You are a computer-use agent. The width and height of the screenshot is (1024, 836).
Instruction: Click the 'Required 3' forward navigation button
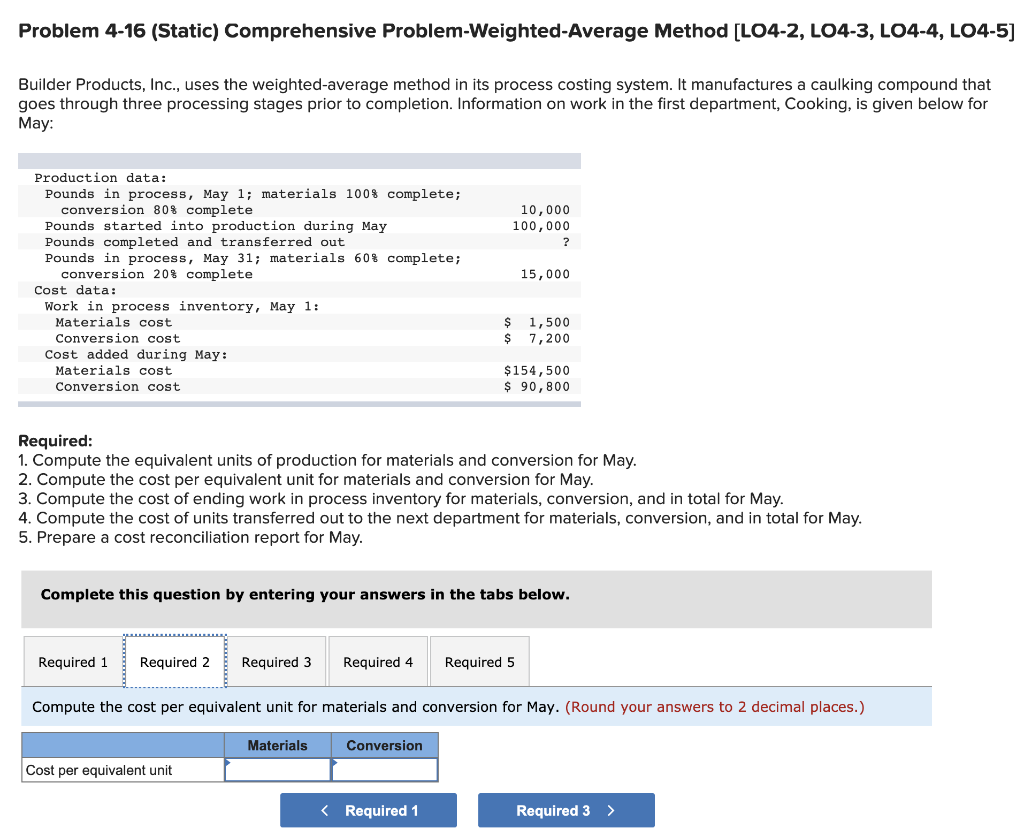pos(566,810)
